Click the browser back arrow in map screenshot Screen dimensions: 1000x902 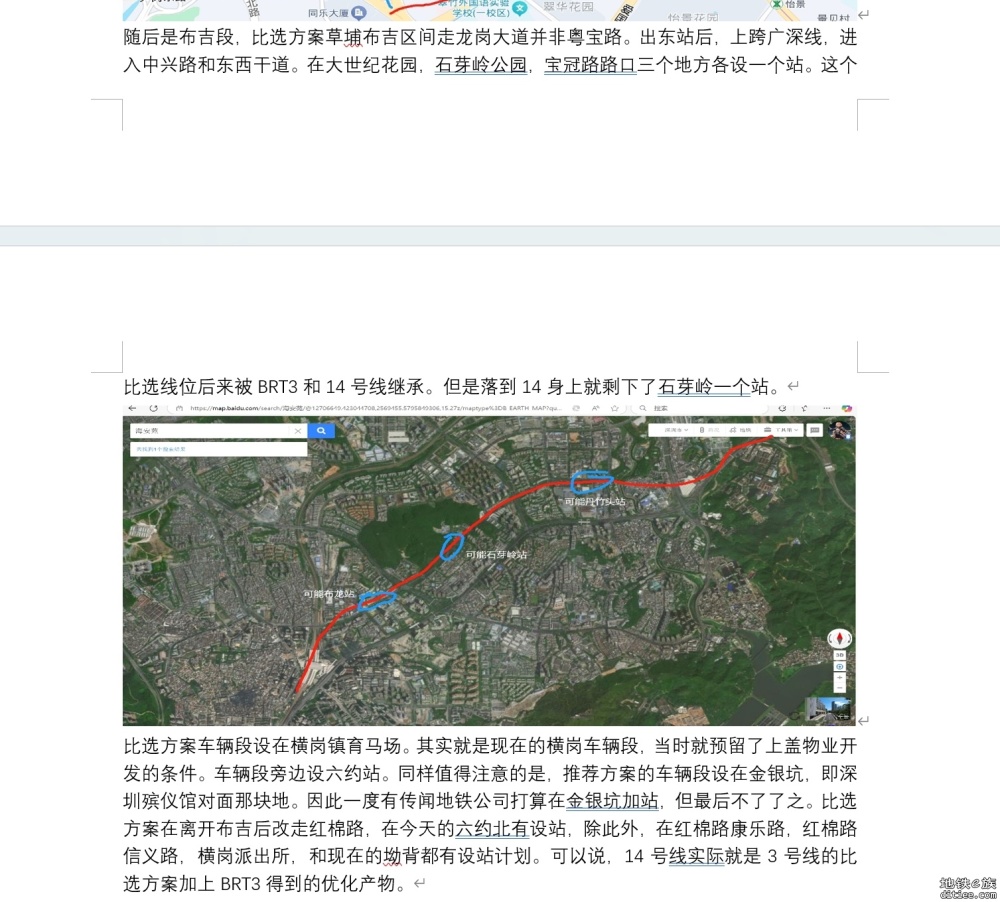click(132, 408)
